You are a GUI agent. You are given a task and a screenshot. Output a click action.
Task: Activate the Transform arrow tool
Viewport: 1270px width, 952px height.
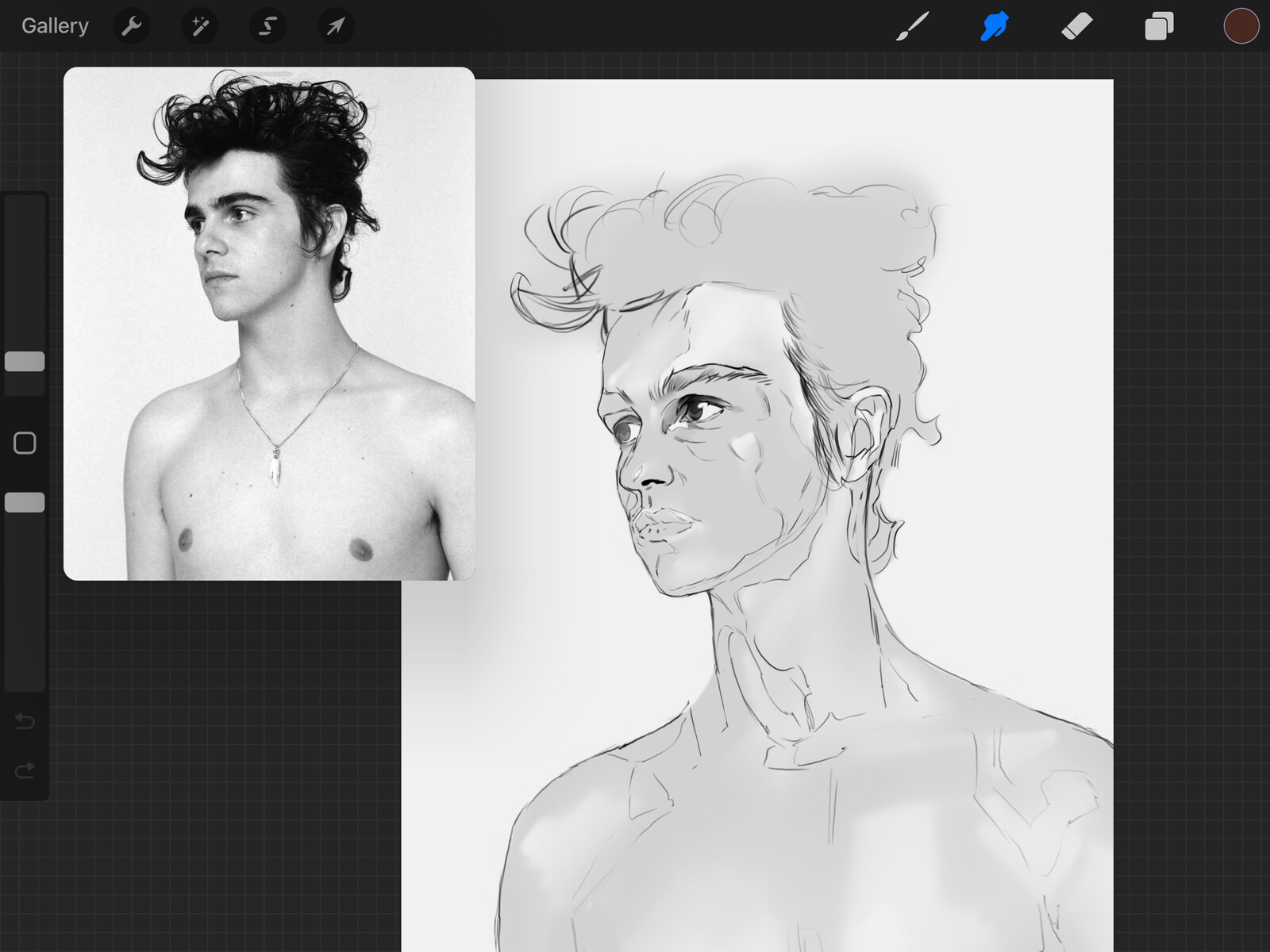pyautogui.click(x=336, y=26)
